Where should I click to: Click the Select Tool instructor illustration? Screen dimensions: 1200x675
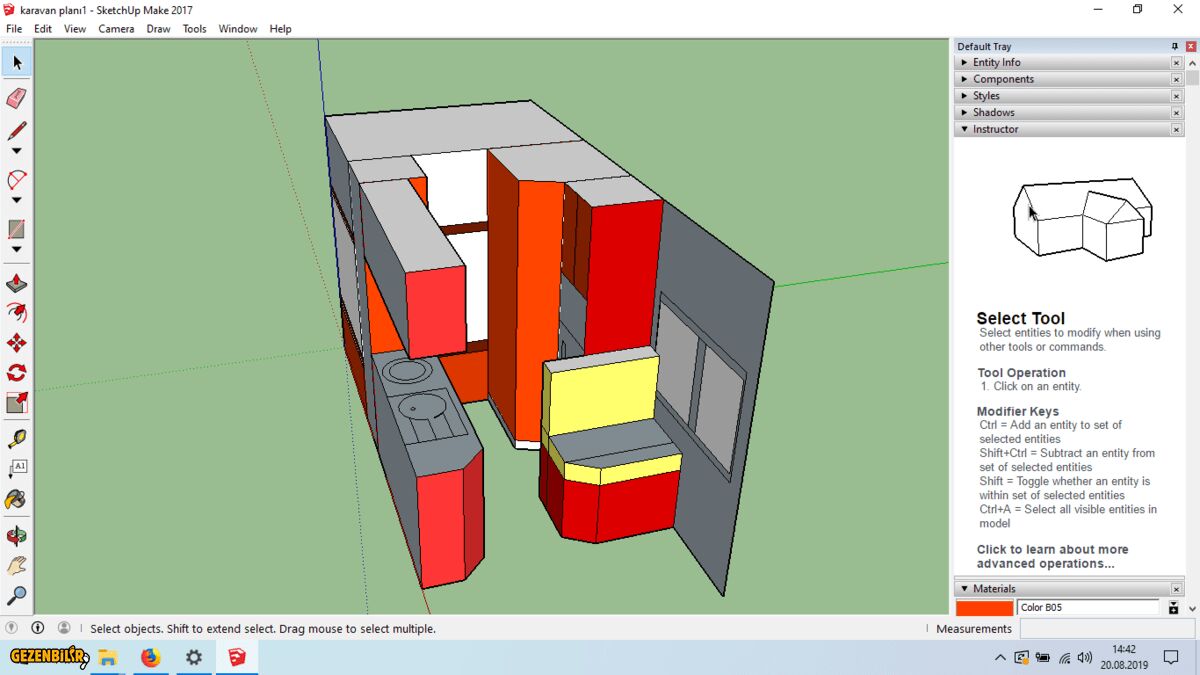[1082, 222]
